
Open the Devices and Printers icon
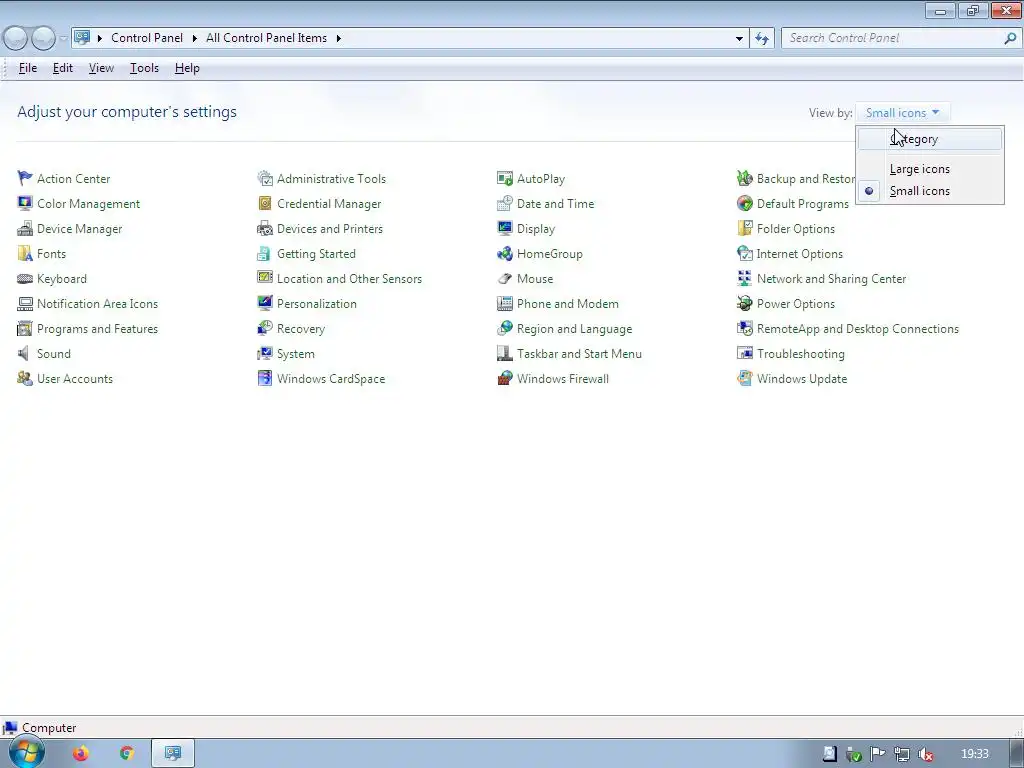tap(264, 229)
